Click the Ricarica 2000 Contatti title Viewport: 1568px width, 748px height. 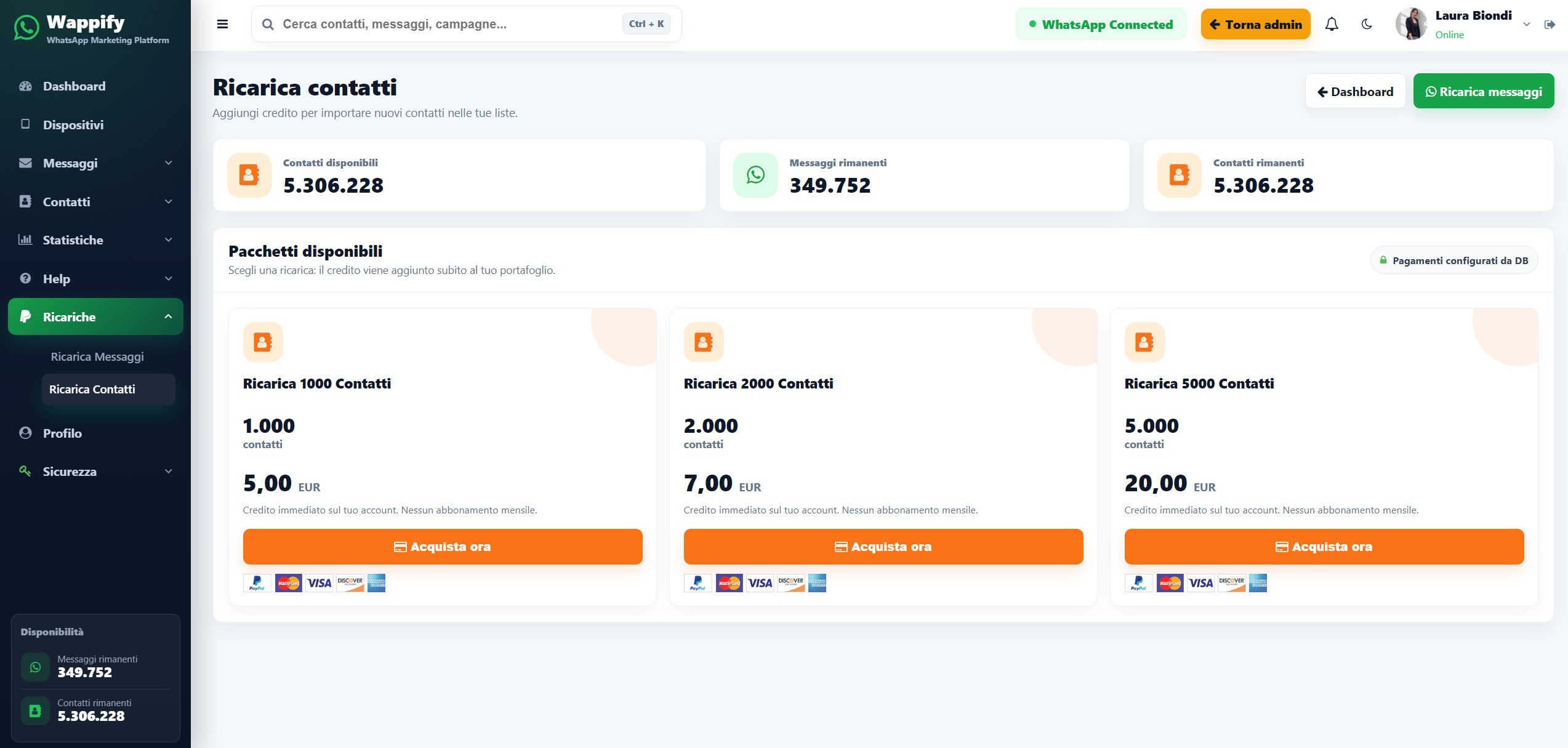pyautogui.click(x=758, y=384)
